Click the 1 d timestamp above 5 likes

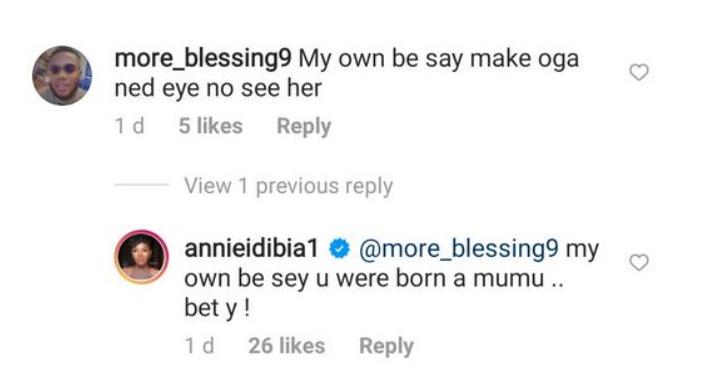pyautogui.click(x=129, y=126)
